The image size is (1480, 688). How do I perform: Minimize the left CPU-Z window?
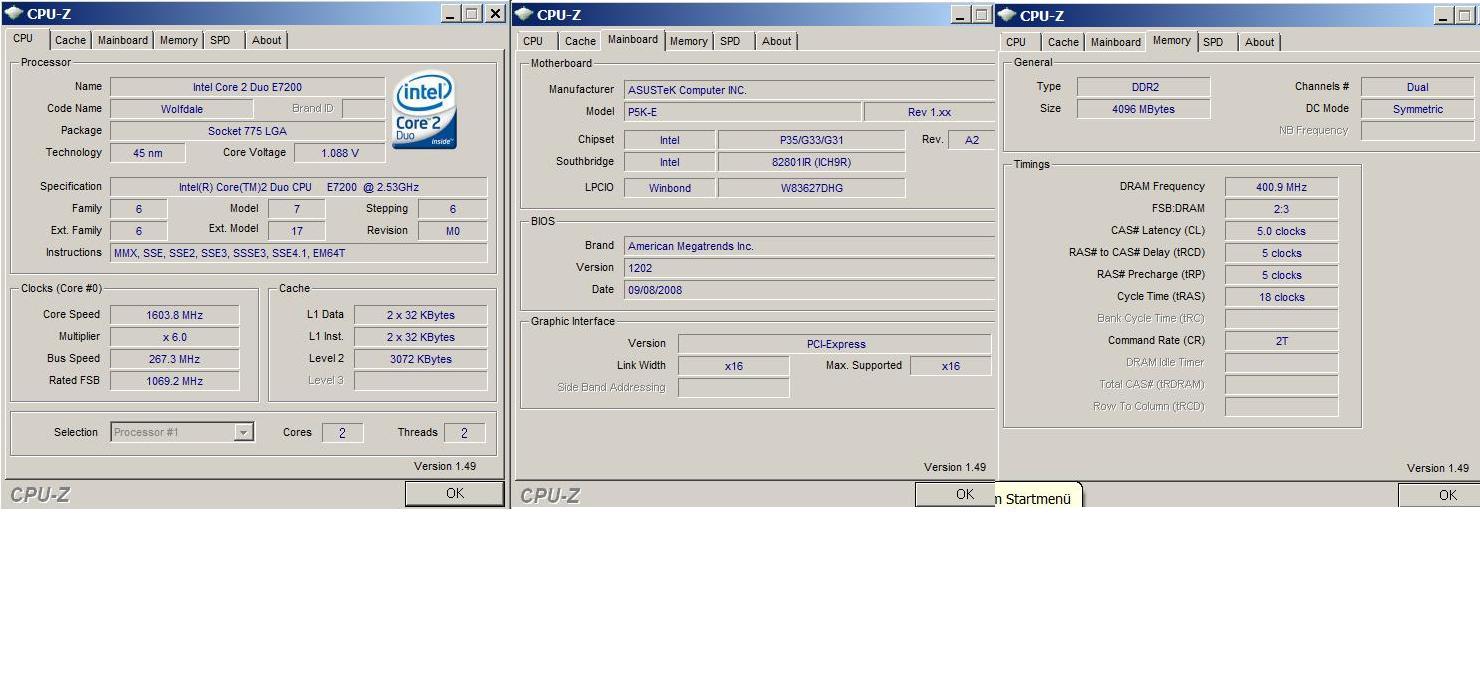450,14
